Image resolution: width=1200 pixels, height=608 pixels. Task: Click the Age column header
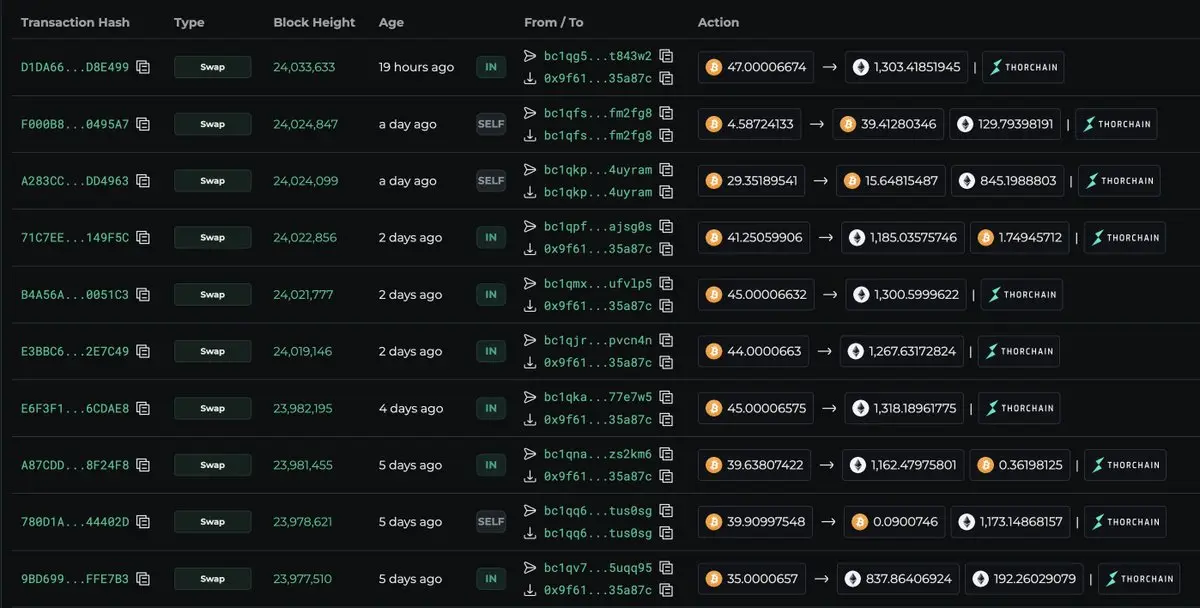(390, 22)
